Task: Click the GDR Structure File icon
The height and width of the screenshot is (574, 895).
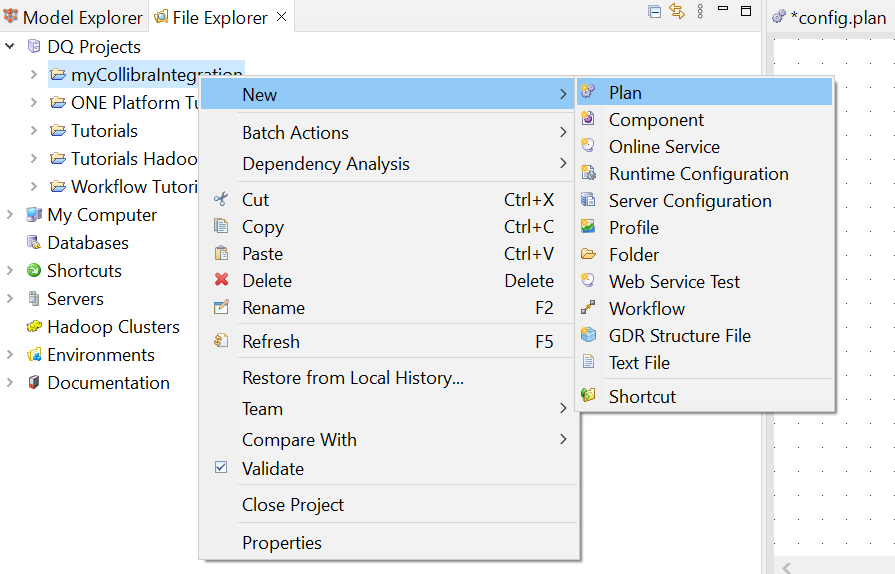Action: coord(589,336)
